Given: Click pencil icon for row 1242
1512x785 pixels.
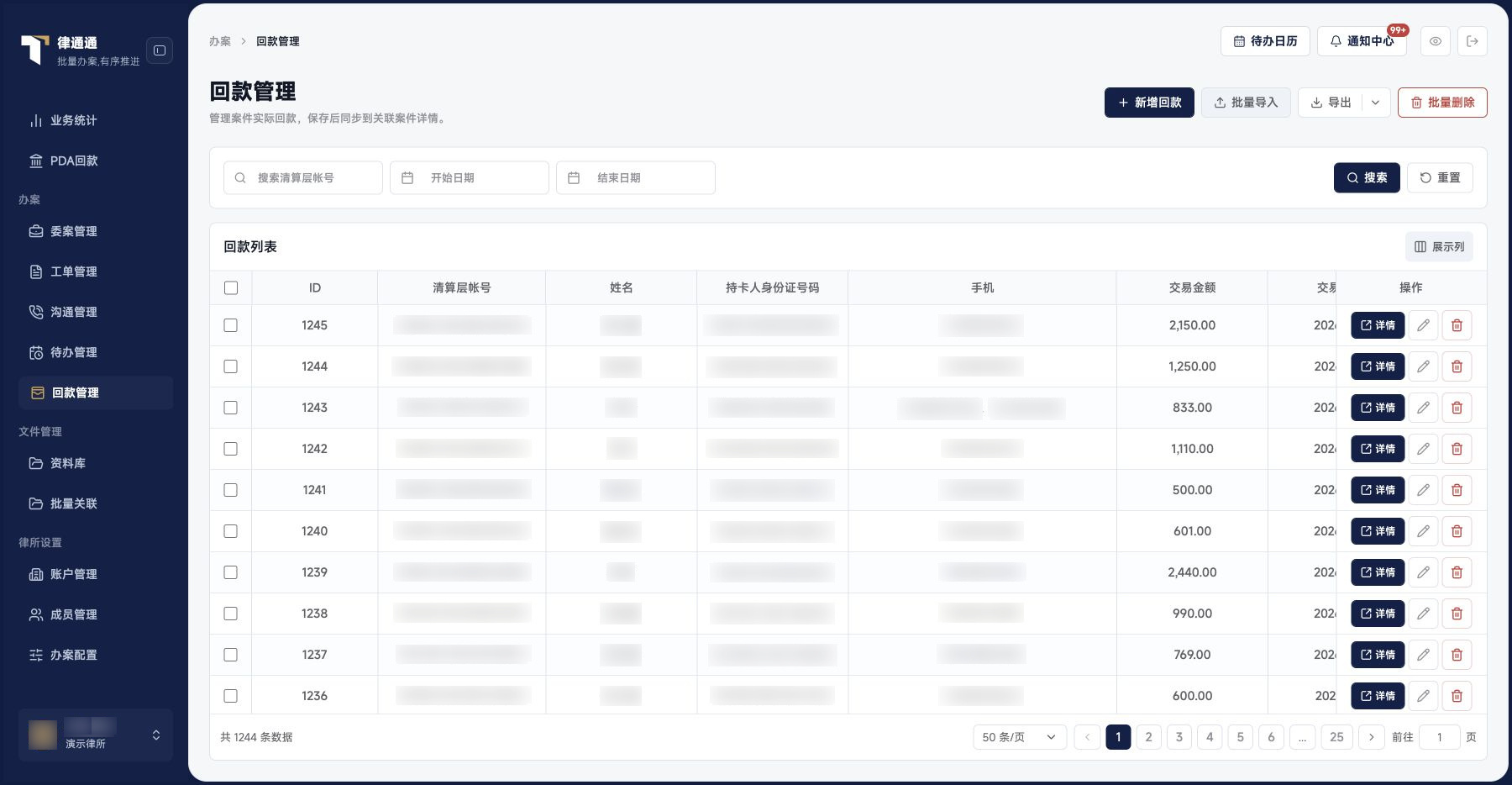Looking at the screenshot, I should (1423, 449).
